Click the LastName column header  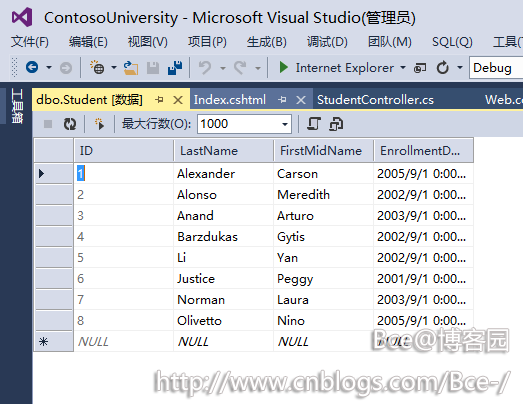(223, 151)
